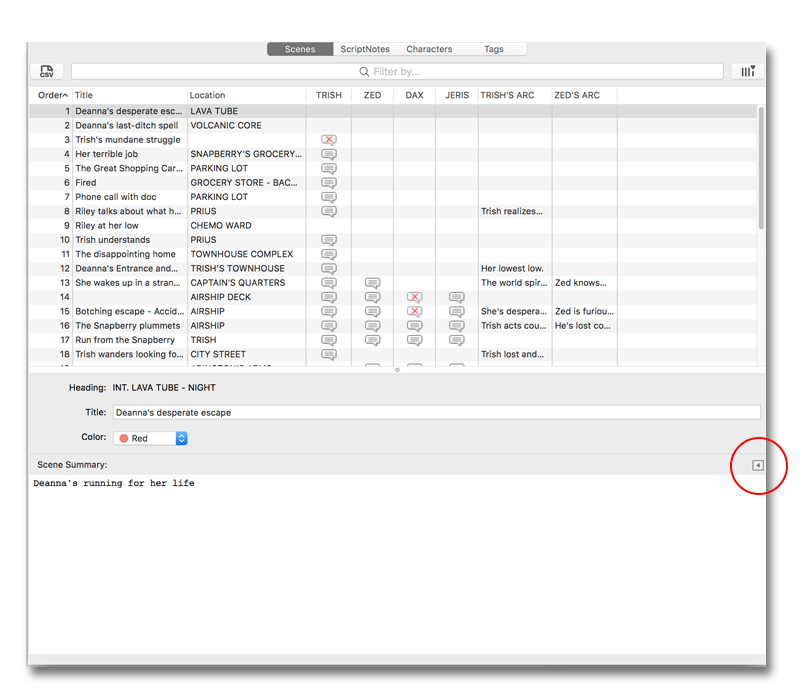
Task: Sort by the Order column header
Action: [53, 95]
